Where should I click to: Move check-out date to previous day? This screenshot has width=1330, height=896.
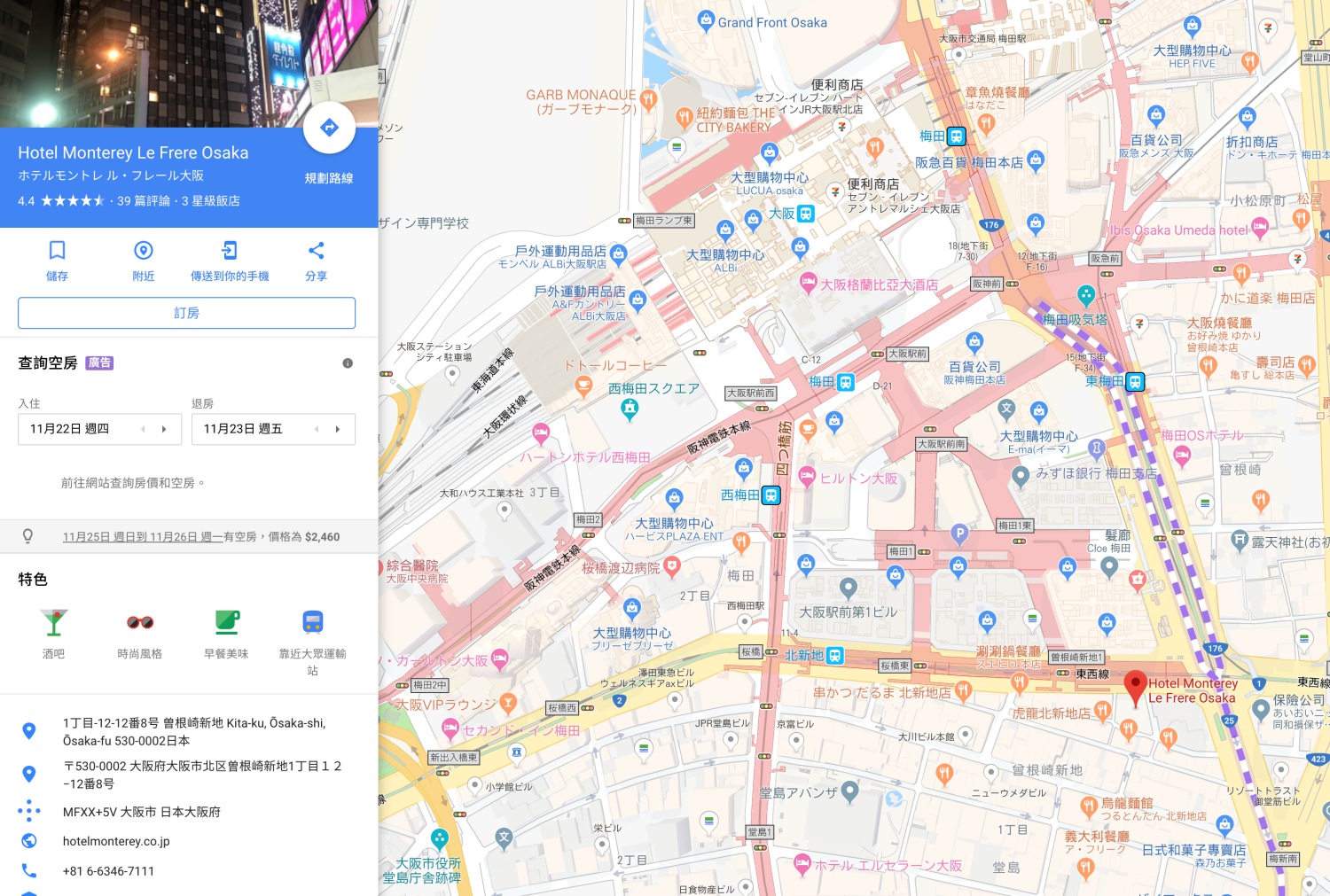point(317,429)
